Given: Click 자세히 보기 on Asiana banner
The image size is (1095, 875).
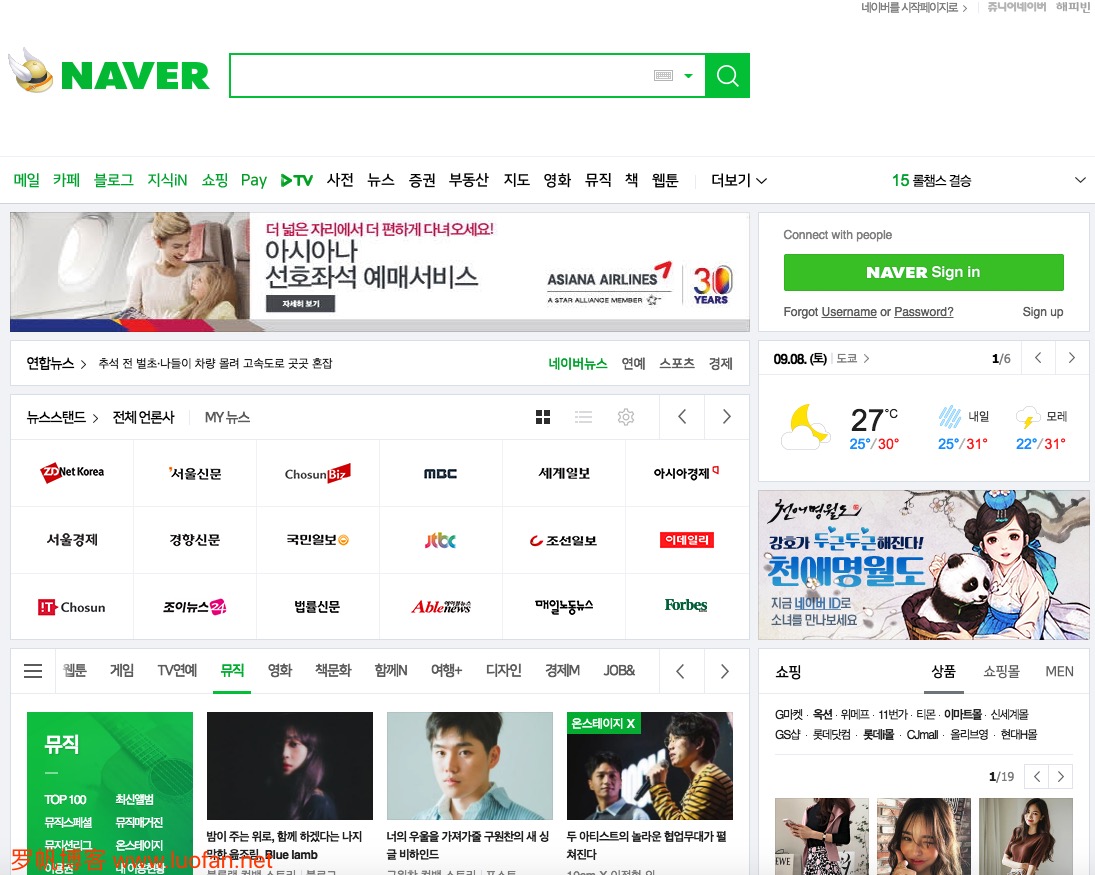Looking at the screenshot, I should click(300, 304).
